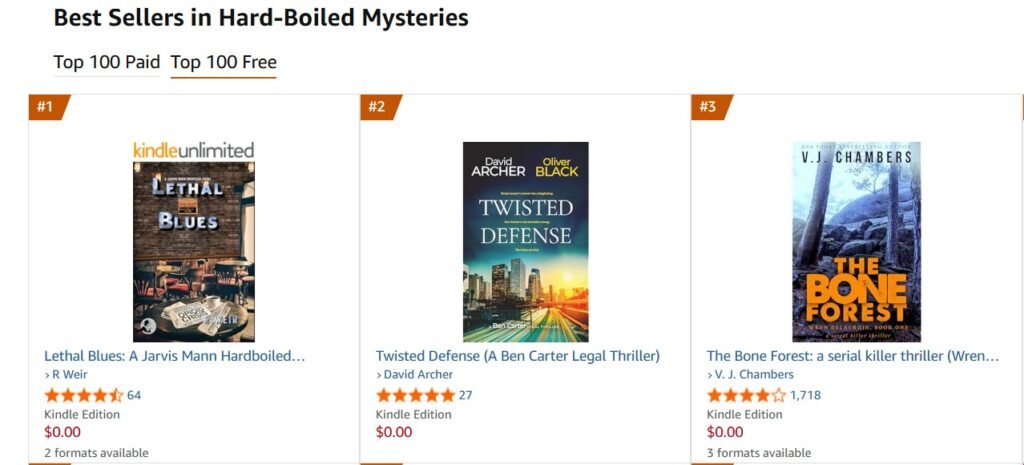Open the 1,718 reviews for The Bone Forest
Screen dimensions: 1024x465
805,395
